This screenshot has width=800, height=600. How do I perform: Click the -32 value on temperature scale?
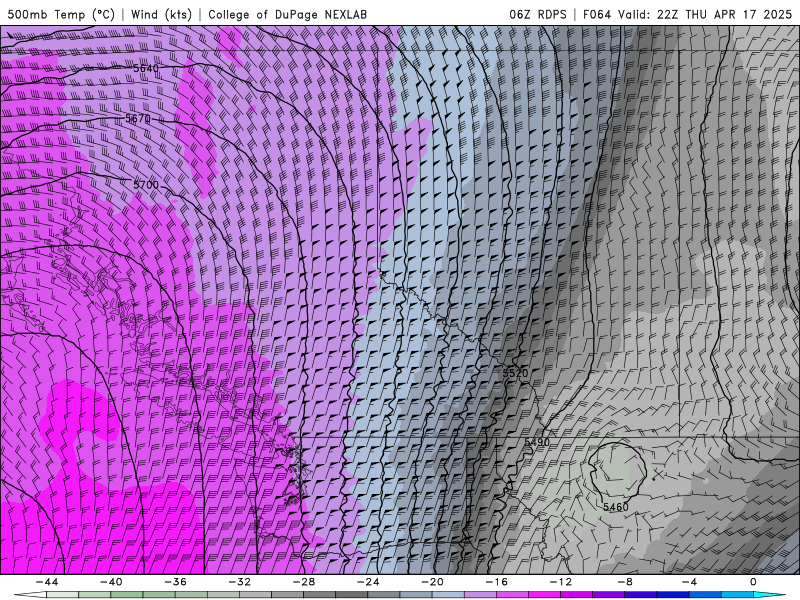[239, 582]
